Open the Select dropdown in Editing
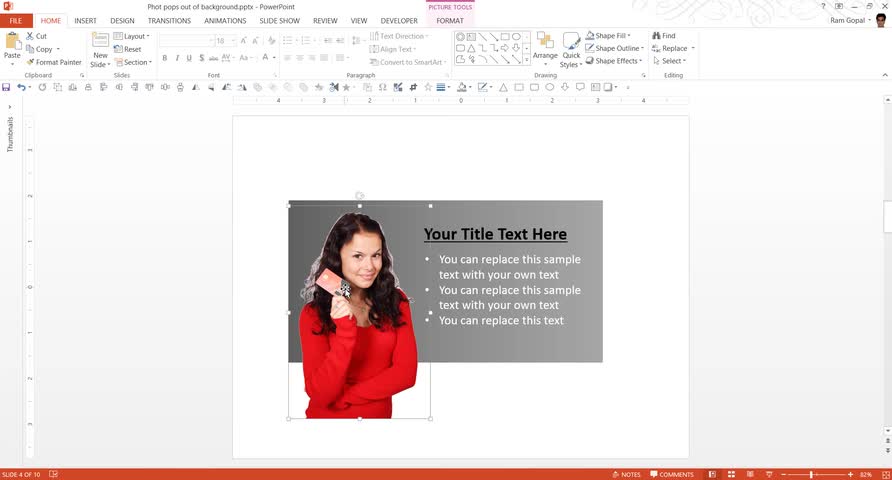The image size is (892, 480). point(670,60)
